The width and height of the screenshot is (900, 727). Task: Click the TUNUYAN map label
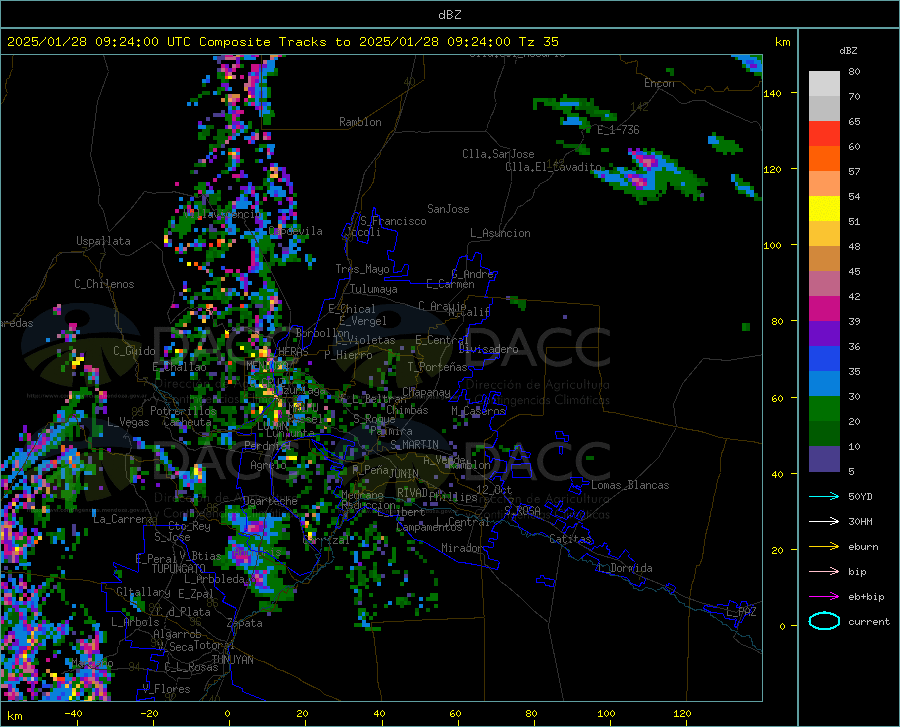pyautogui.click(x=232, y=659)
